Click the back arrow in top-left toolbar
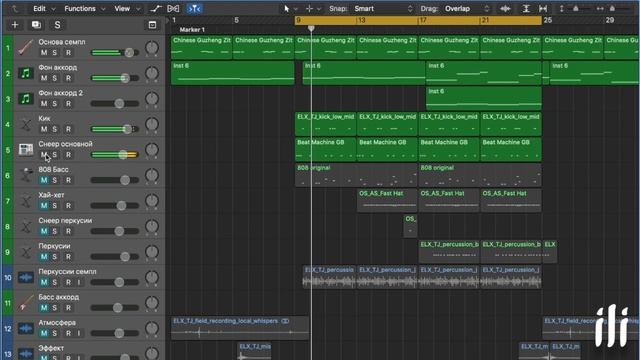 [15, 9]
